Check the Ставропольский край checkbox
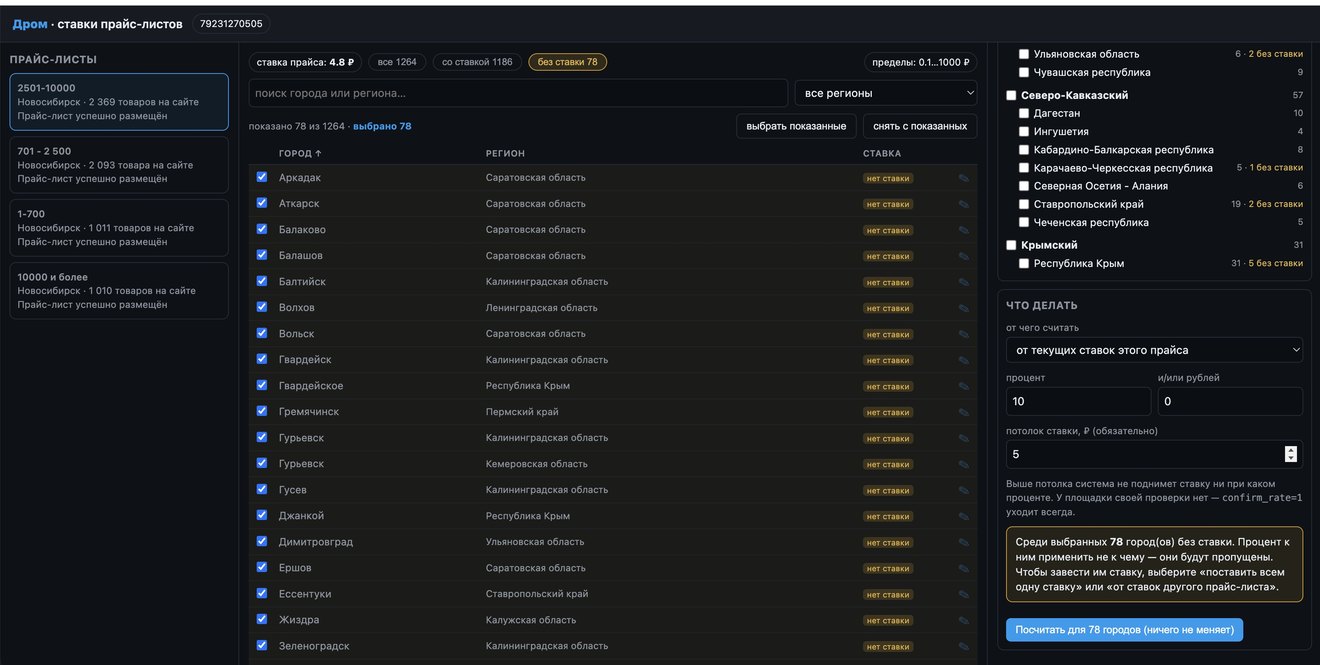 click(x=1024, y=204)
